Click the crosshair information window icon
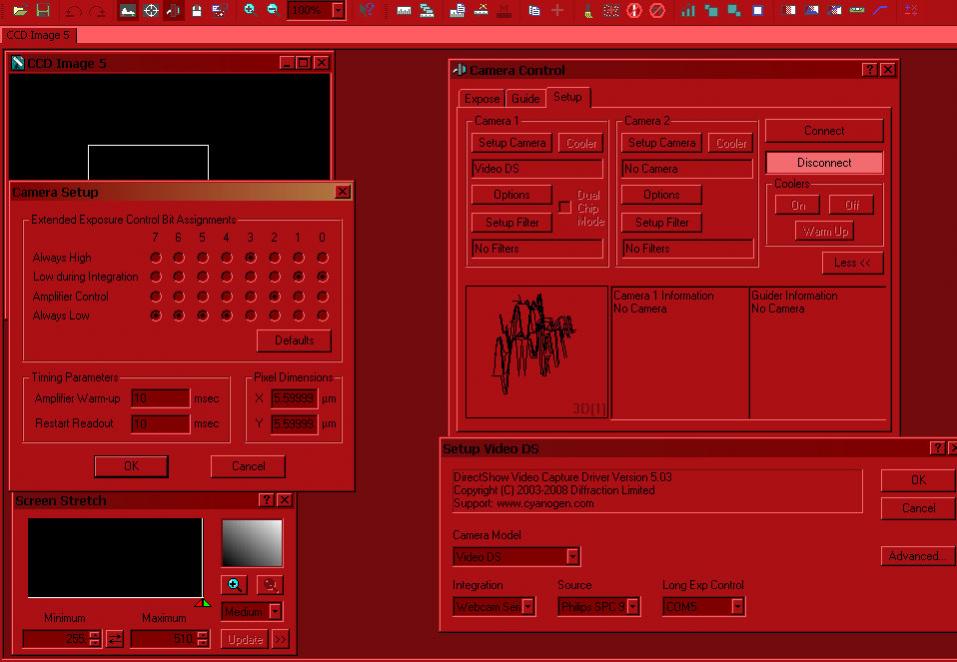 click(151, 10)
